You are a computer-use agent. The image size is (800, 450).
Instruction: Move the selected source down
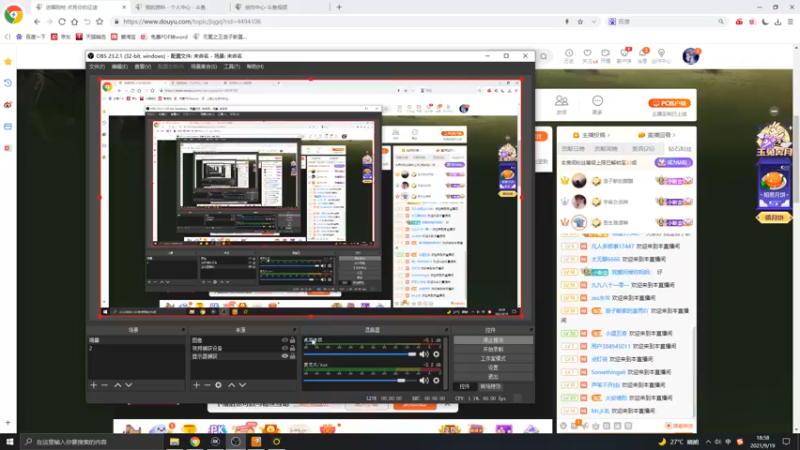pos(242,385)
